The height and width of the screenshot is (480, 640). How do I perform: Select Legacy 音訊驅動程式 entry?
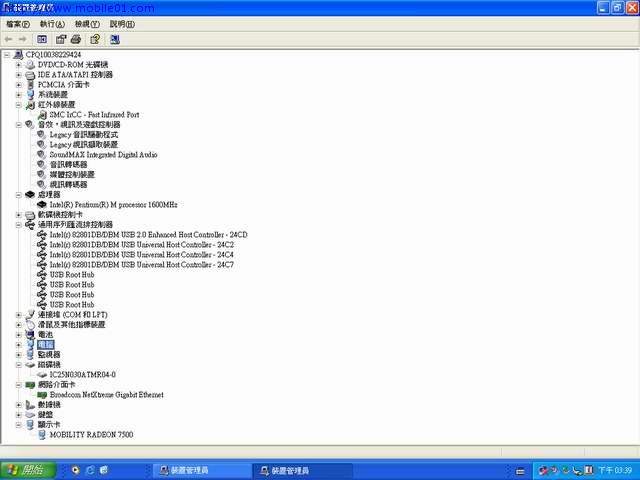(x=84, y=134)
